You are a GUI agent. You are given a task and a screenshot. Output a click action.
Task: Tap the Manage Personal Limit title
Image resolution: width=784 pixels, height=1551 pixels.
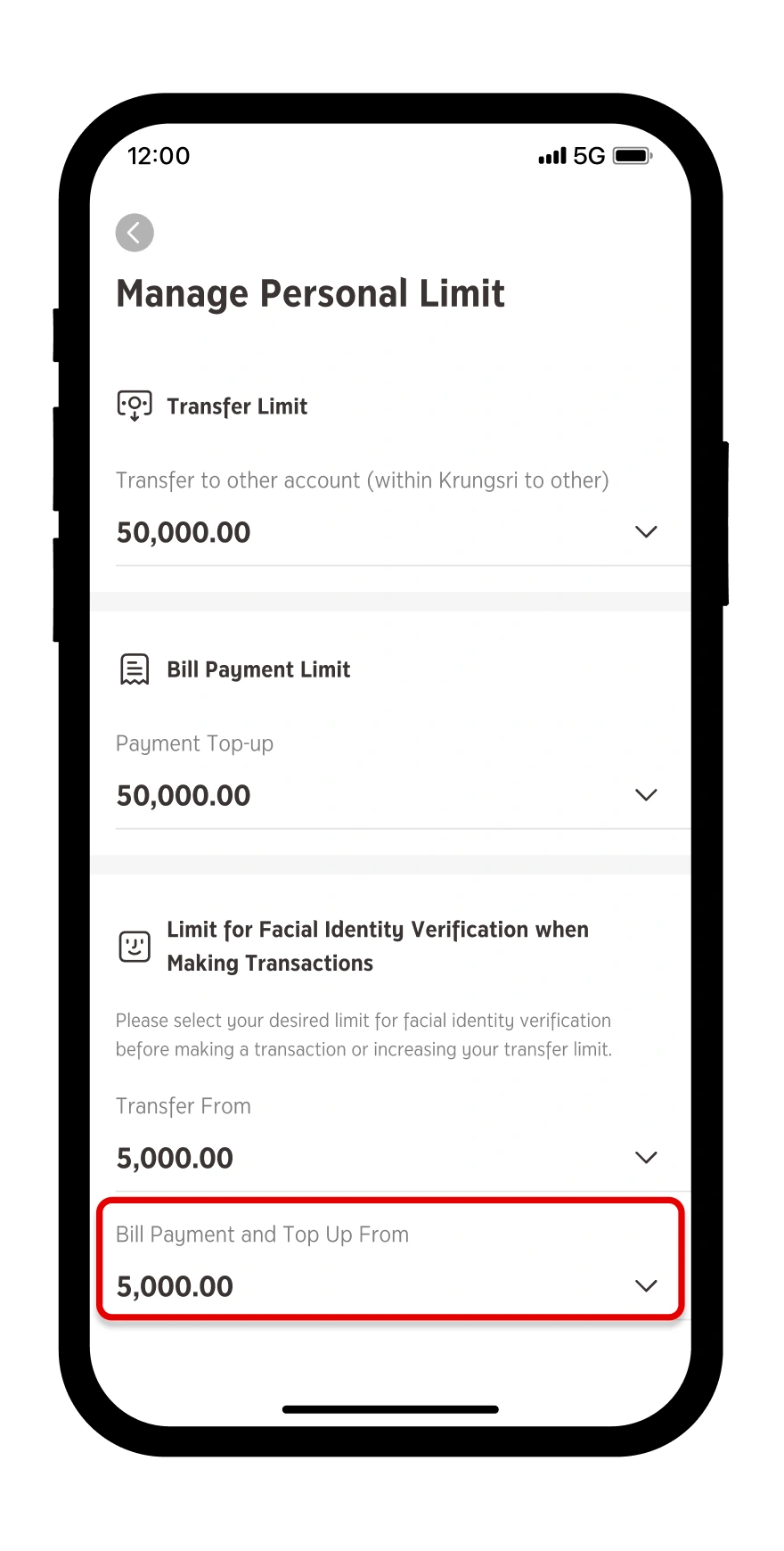tap(310, 294)
